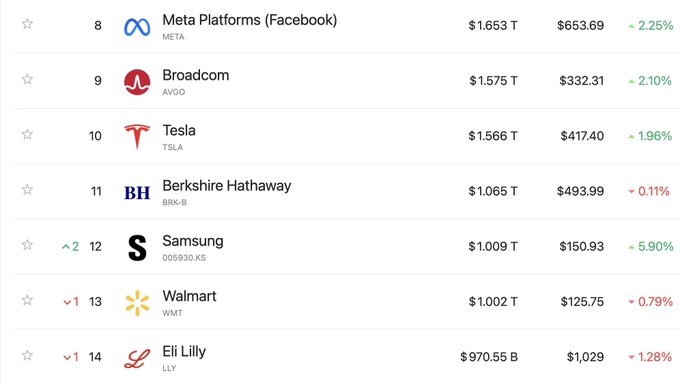Click the Berkshire Hathaway BH logo

click(x=137, y=192)
